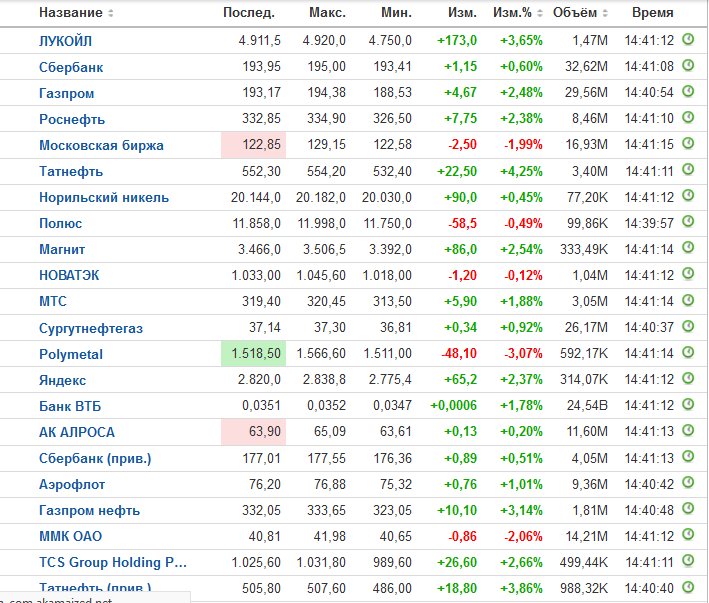Open the Магнит stock link
709x603 pixels.
click(x=62, y=250)
